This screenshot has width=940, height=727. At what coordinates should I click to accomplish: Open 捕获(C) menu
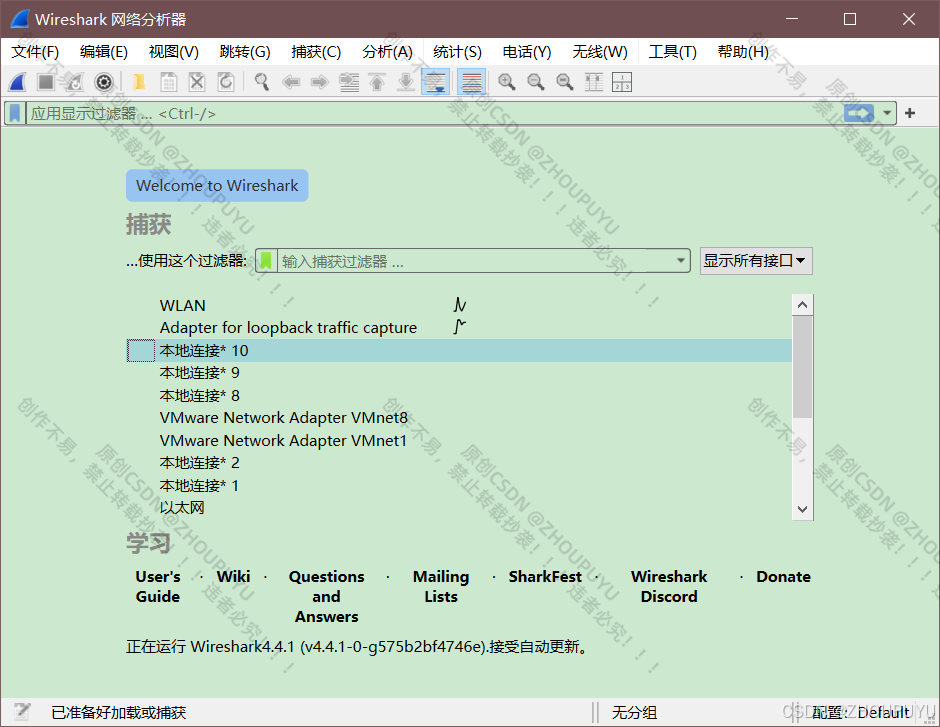(316, 52)
